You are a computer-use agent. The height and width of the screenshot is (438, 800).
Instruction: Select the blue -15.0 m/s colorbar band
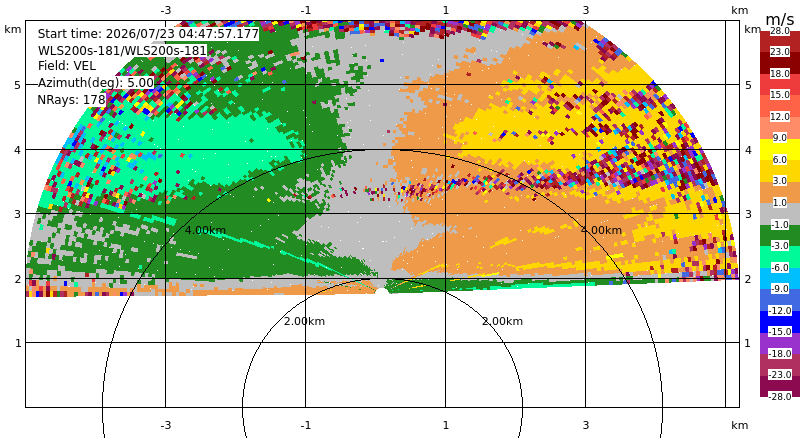point(780,322)
